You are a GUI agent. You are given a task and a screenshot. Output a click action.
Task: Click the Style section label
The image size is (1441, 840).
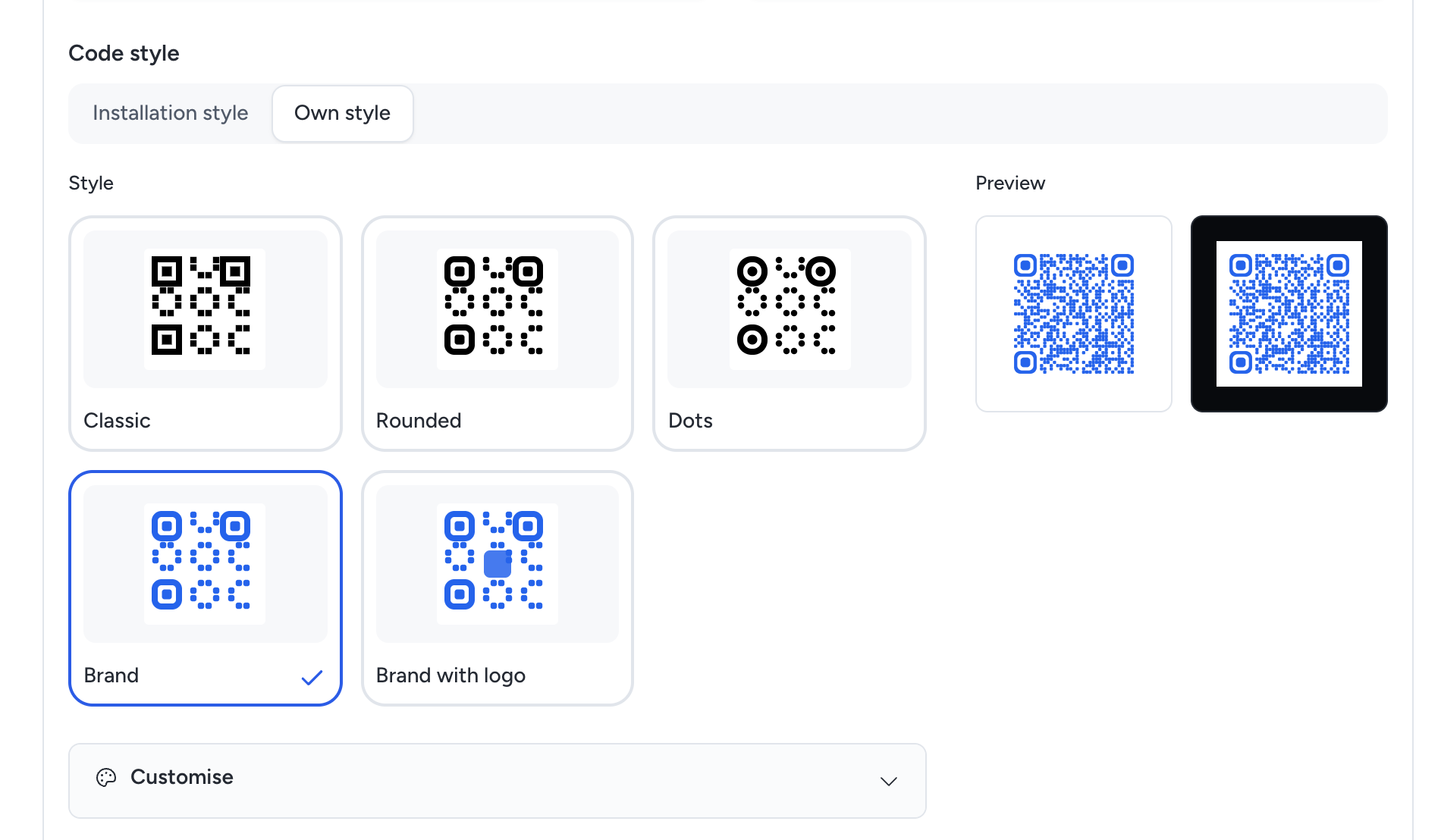[91, 183]
